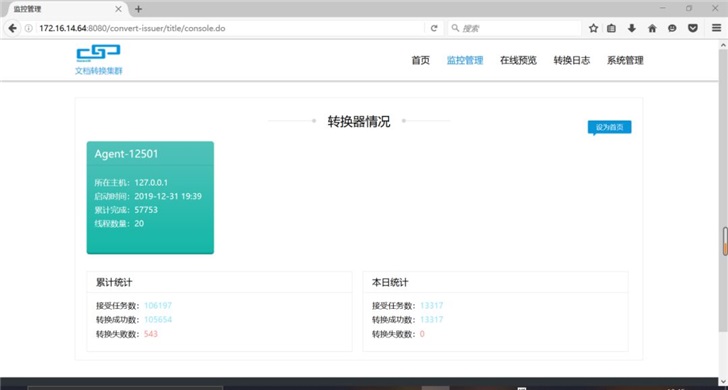Go back with the browser back arrow
Viewport: 728px width, 390px height.
click(12, 28)
